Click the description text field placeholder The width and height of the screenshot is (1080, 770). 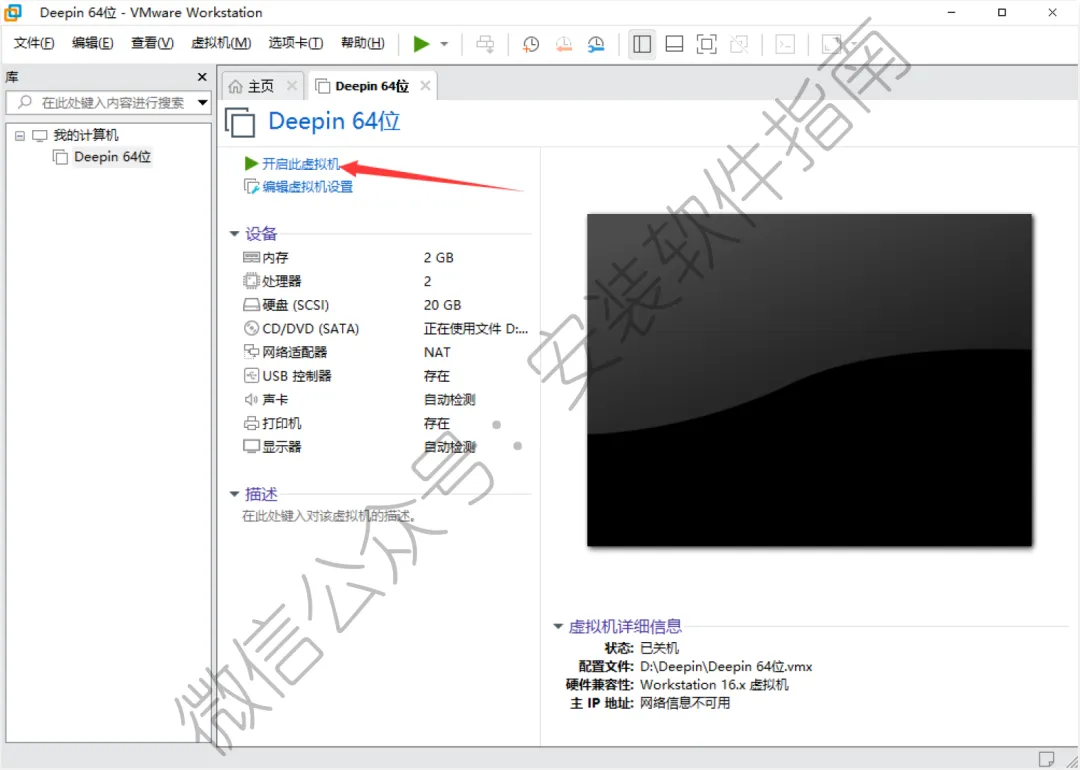(x=329, y=516)
